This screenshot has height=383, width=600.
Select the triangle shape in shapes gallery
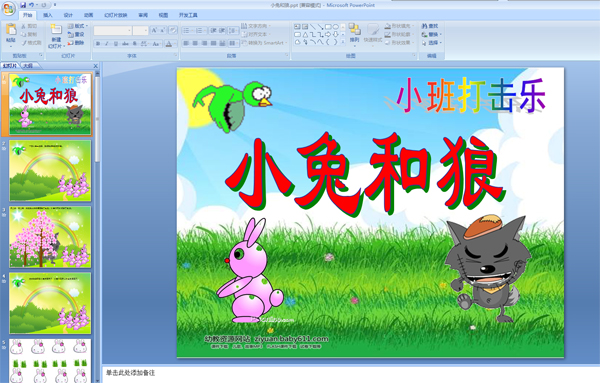click(305, 34)
